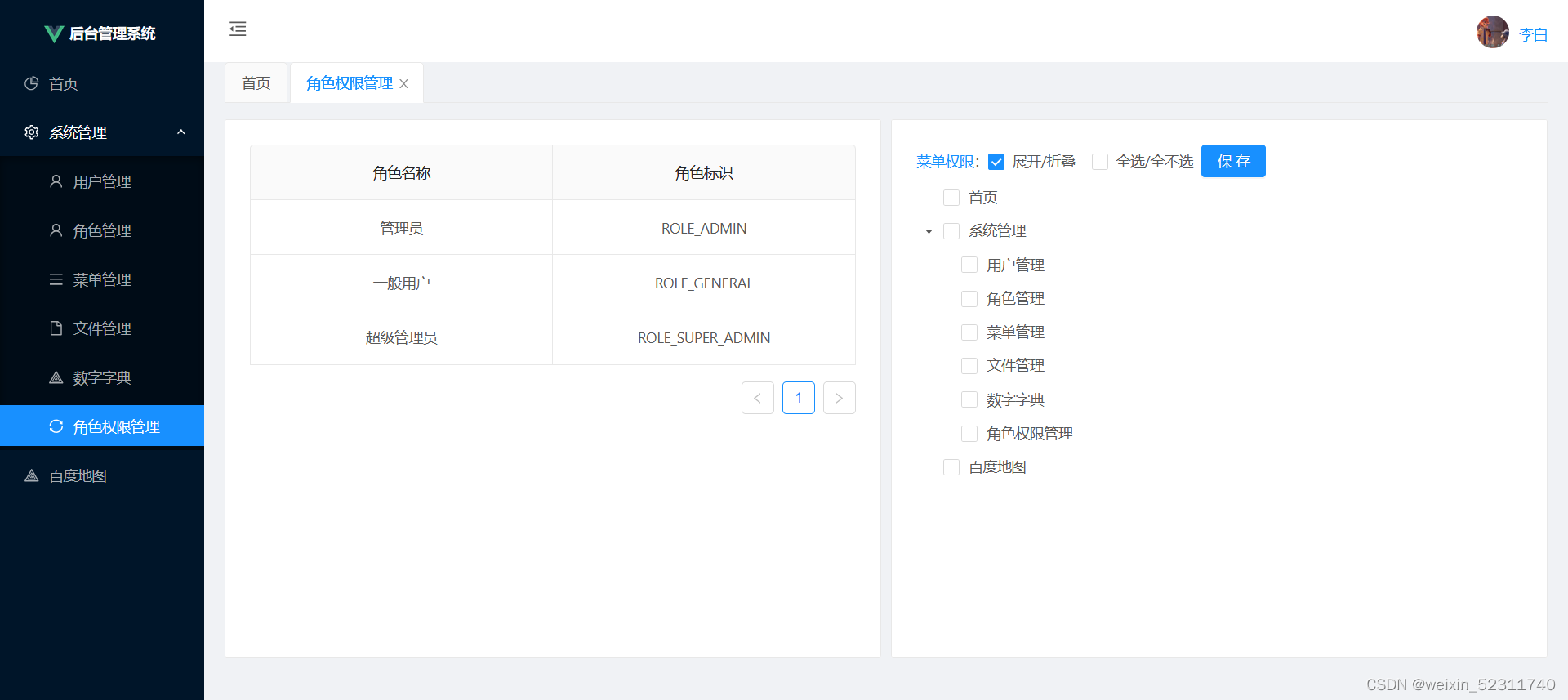This screenshot has width=1568, height=700.
Task: Check the 百度地图 permission checkbox
Action: 951,467
